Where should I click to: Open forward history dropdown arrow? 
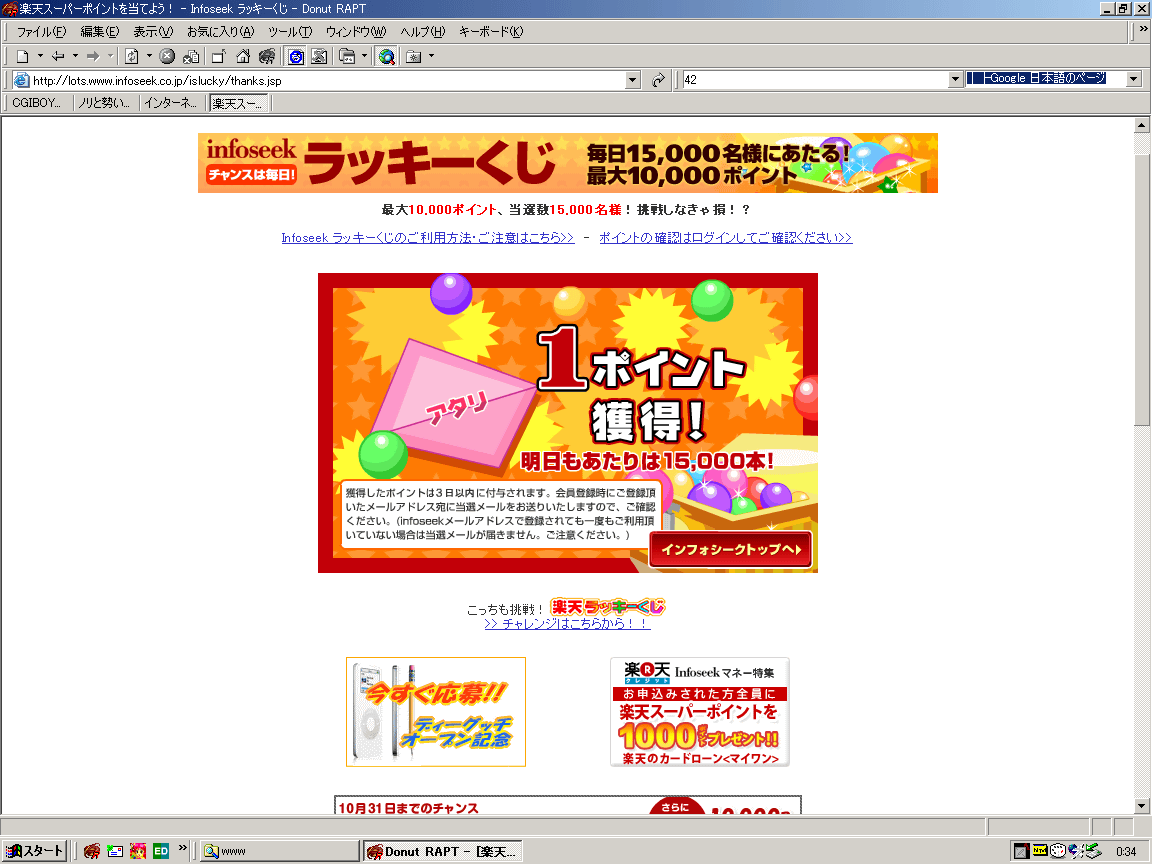click(110, 56)
